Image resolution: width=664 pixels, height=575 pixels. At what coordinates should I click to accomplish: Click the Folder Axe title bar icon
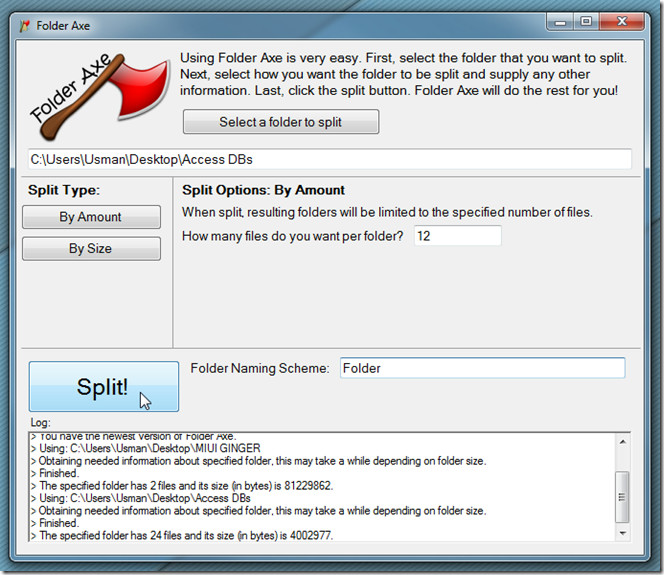pos(25,26)
